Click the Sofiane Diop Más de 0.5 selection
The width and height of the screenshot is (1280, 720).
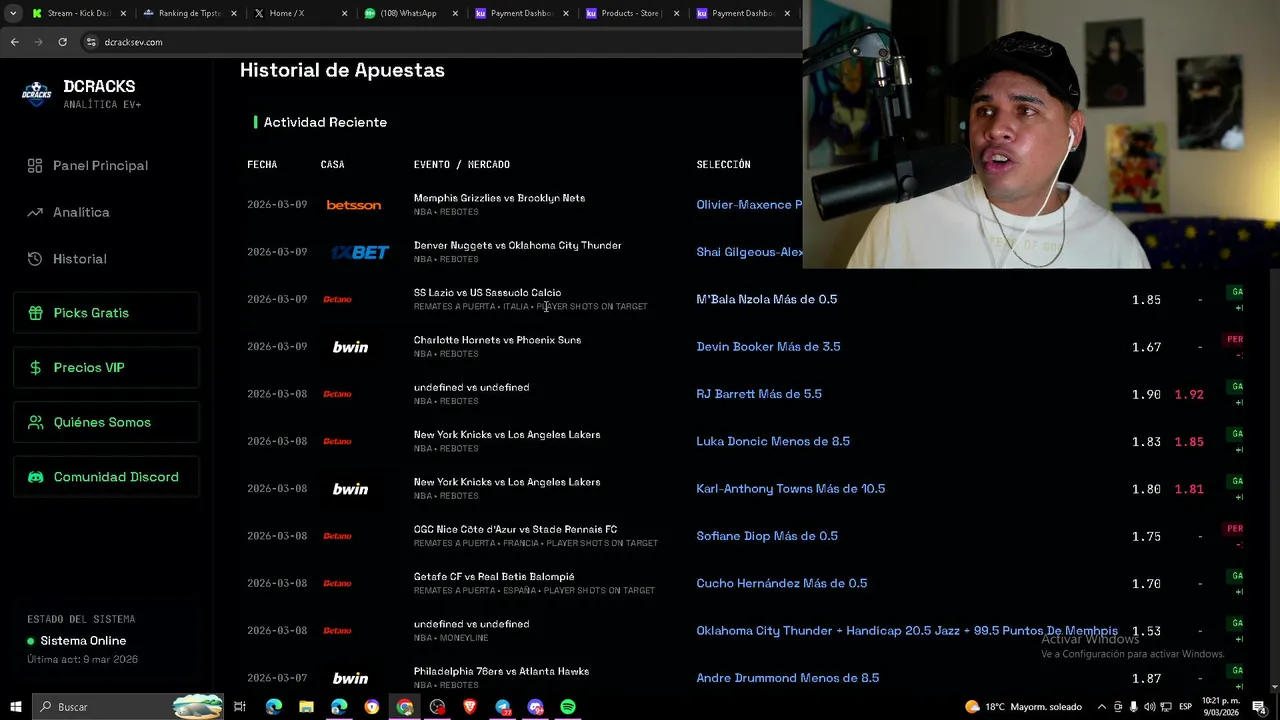(x=767, y=536)
